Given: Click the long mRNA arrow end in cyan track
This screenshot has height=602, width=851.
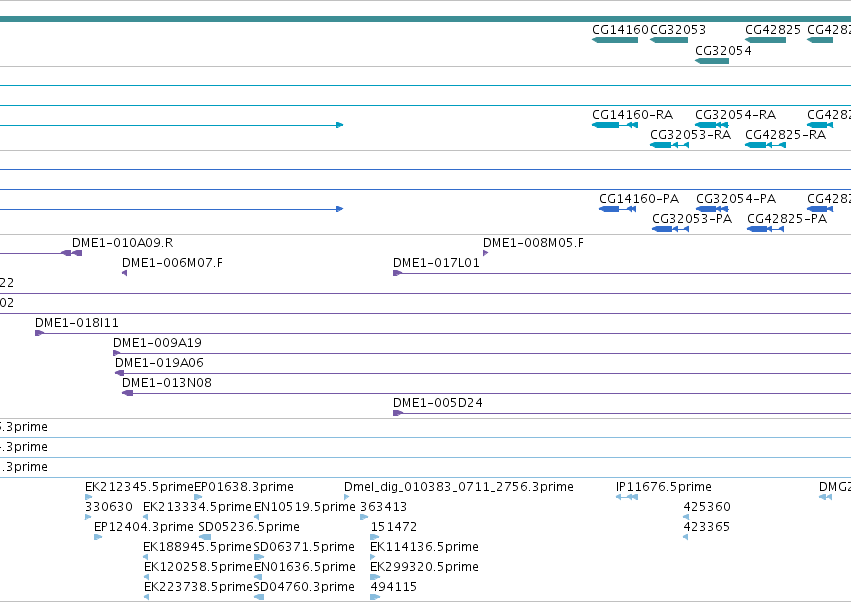Looking at the screenshot, I should point(340,125).
